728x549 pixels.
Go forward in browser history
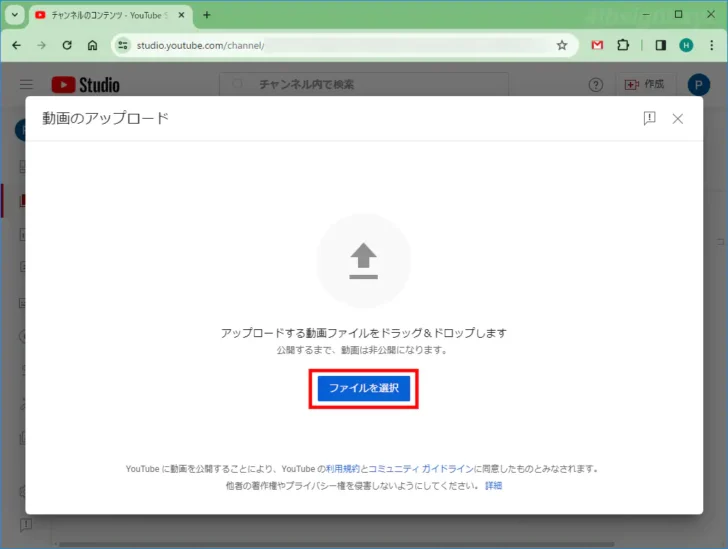[42, 45]
